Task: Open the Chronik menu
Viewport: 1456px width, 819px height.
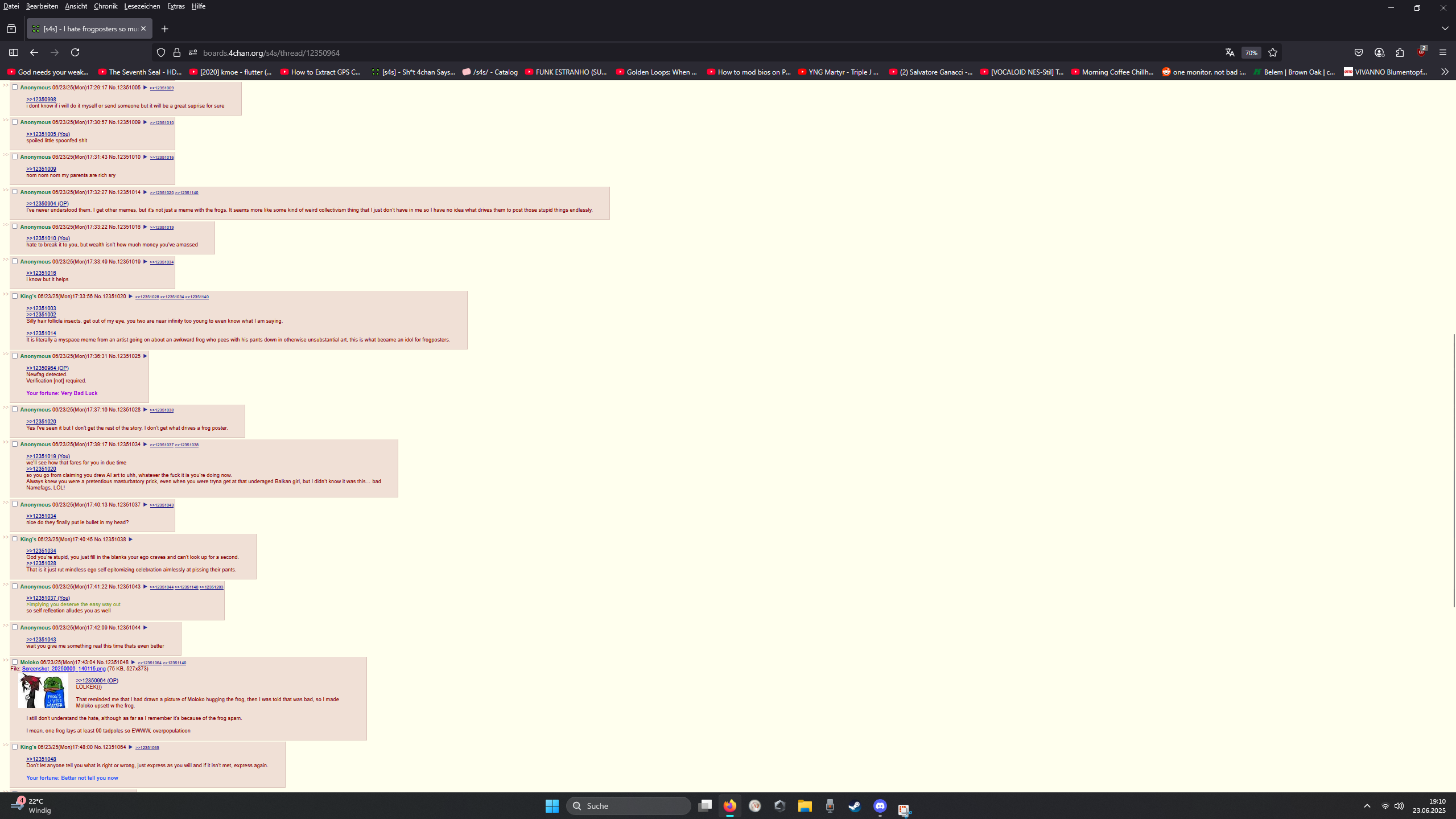Action: (x=105, y=6)
